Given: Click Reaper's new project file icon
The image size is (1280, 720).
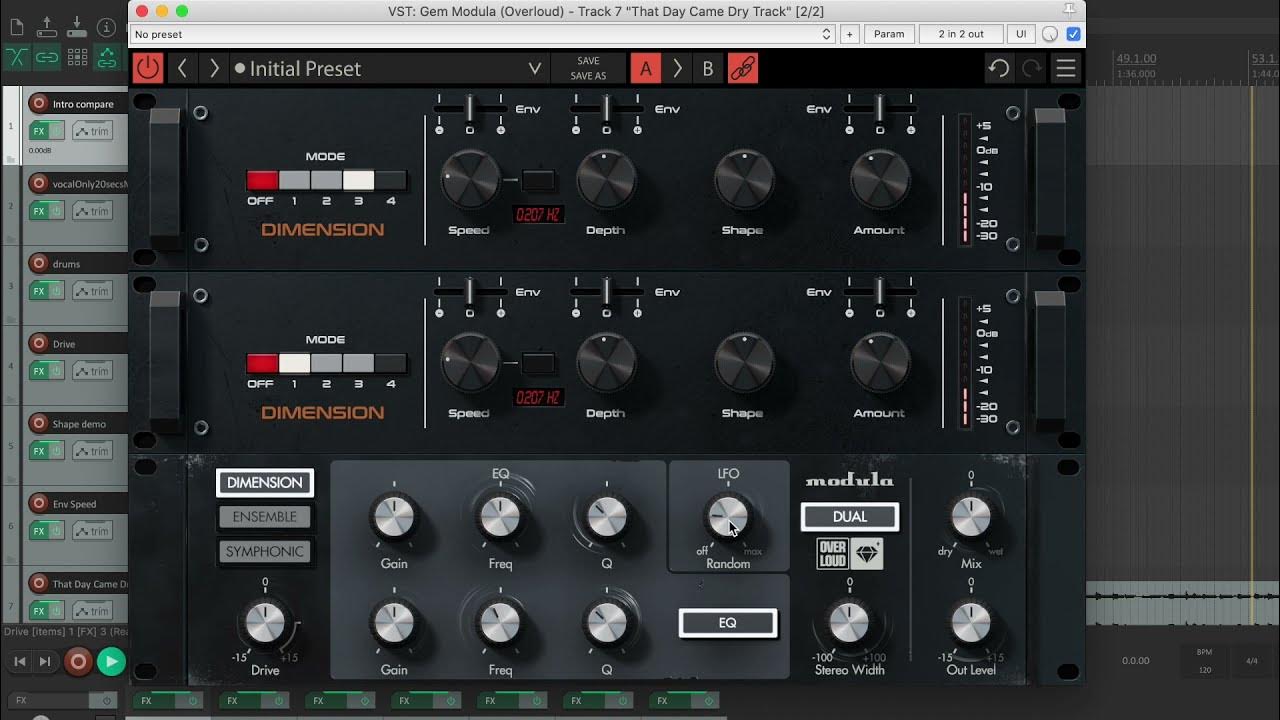Looking at the screenshot, I should (x=16, y=27).
